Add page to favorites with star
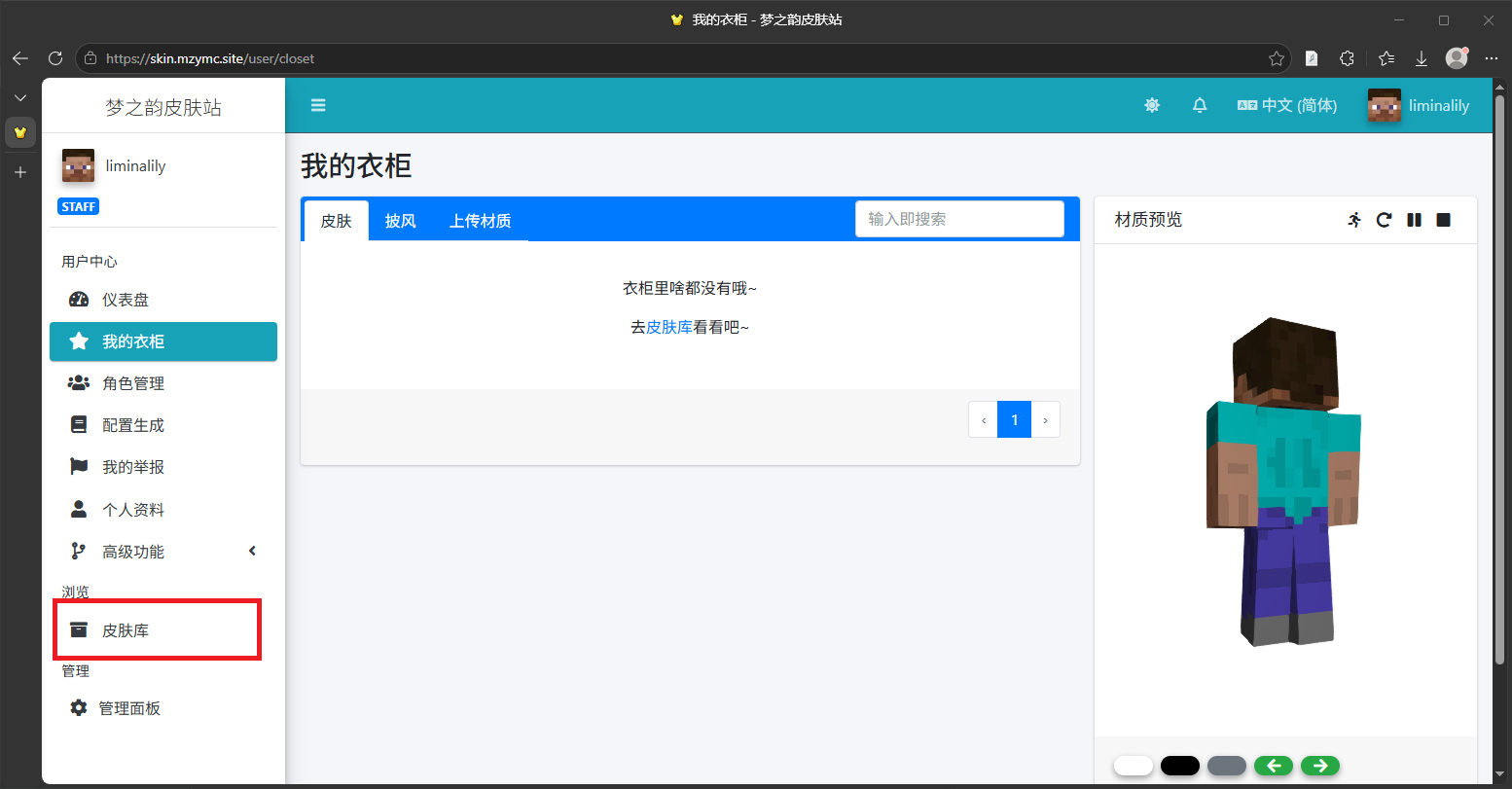This screenshot has width=1512, height=789. pyautogui.click(x=1277, y=58)
